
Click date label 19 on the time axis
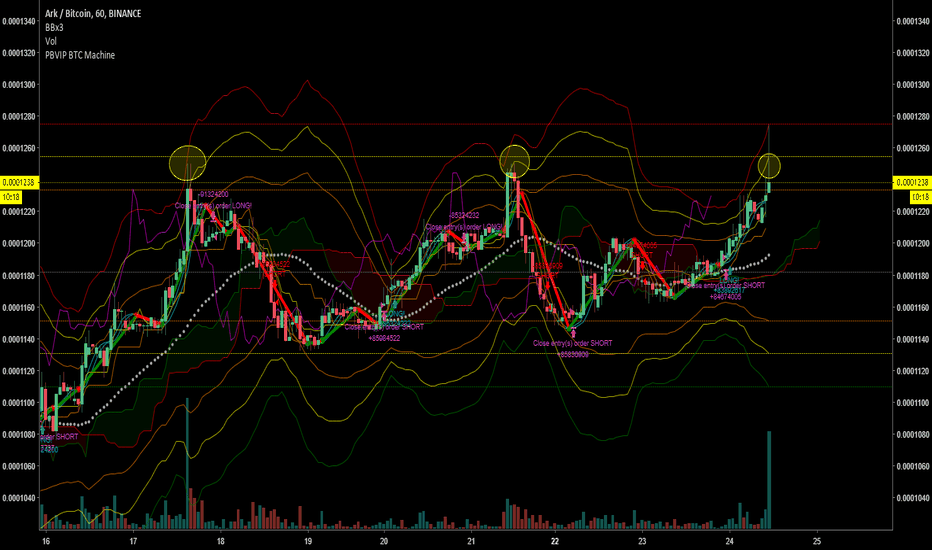pyautogui.click(x=308, y=541)
